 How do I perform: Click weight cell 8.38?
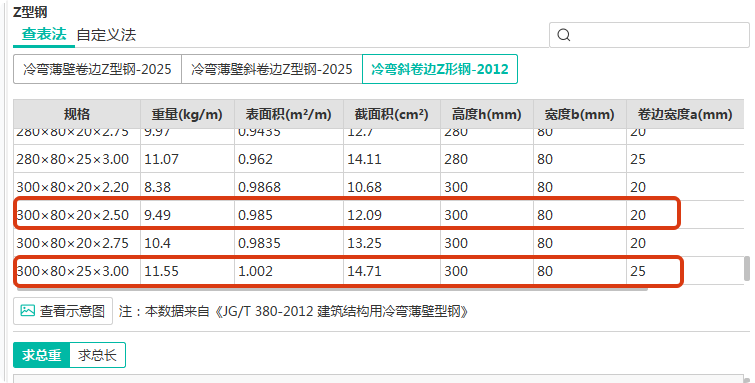click(187, 187)
